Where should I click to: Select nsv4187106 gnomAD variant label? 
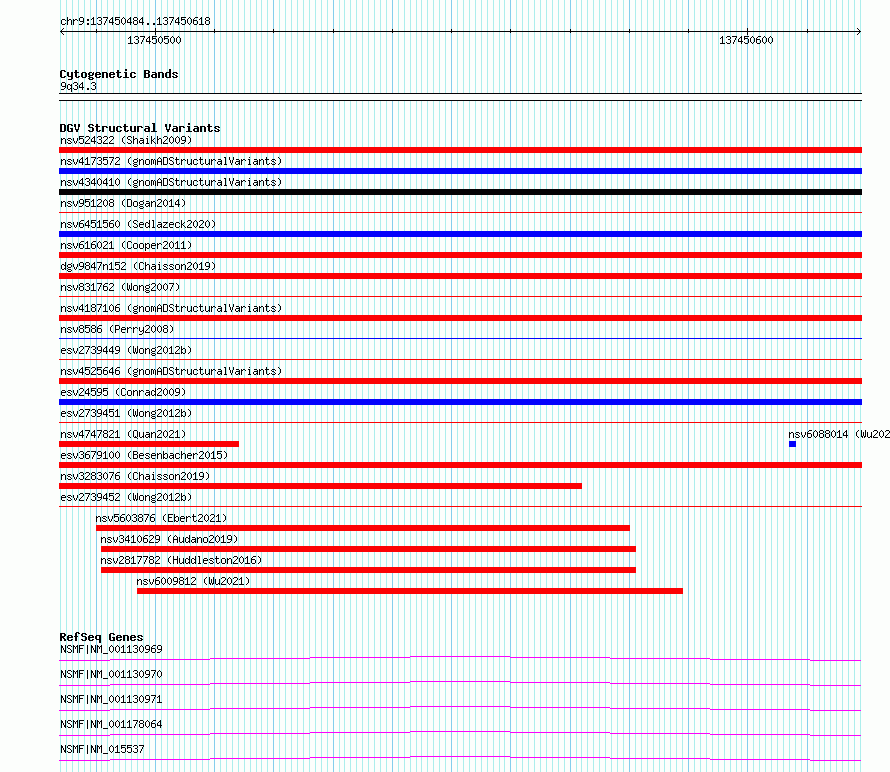pyautogui.click(x=171, y=308)
